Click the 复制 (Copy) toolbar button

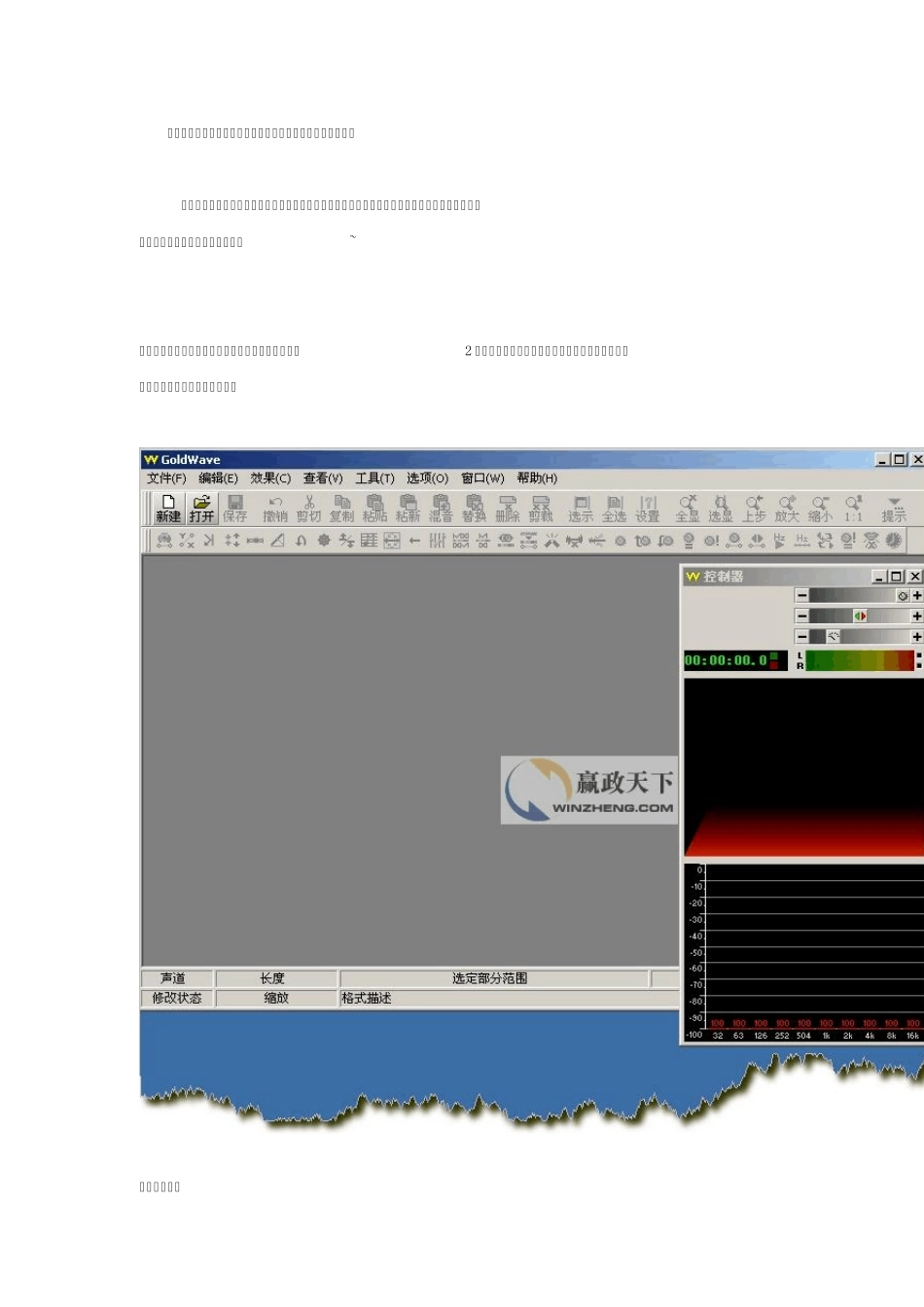click(x=341, y=509)
